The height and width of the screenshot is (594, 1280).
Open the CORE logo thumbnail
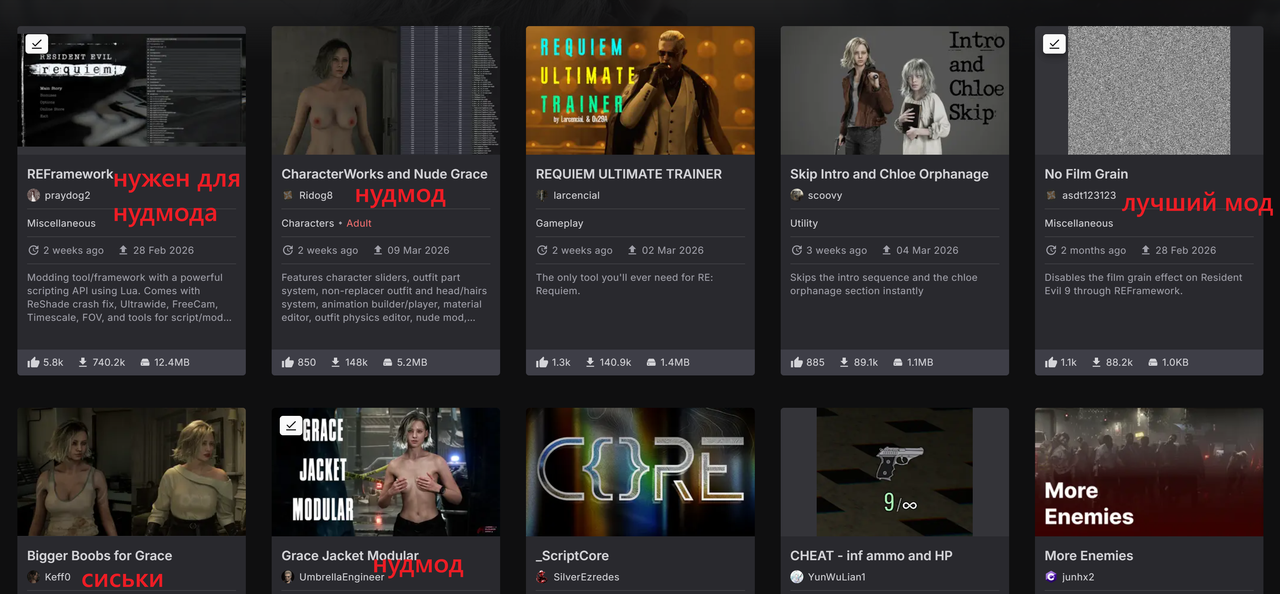click(640, 471)
